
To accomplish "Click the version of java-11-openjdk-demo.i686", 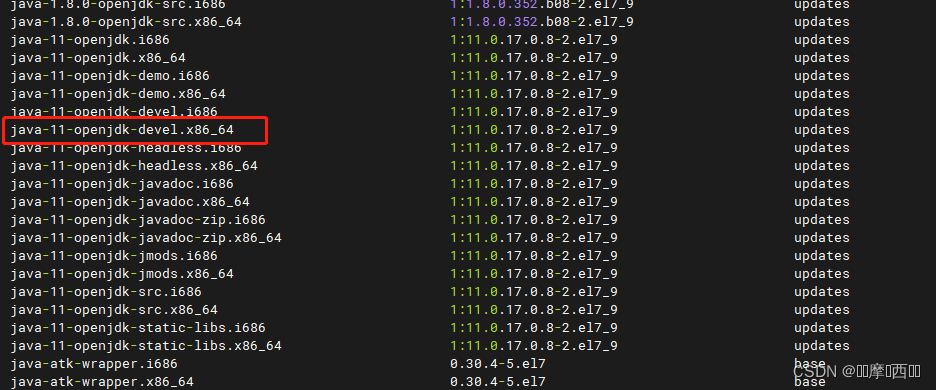I will pyautogui.click(x=534, y=76).
